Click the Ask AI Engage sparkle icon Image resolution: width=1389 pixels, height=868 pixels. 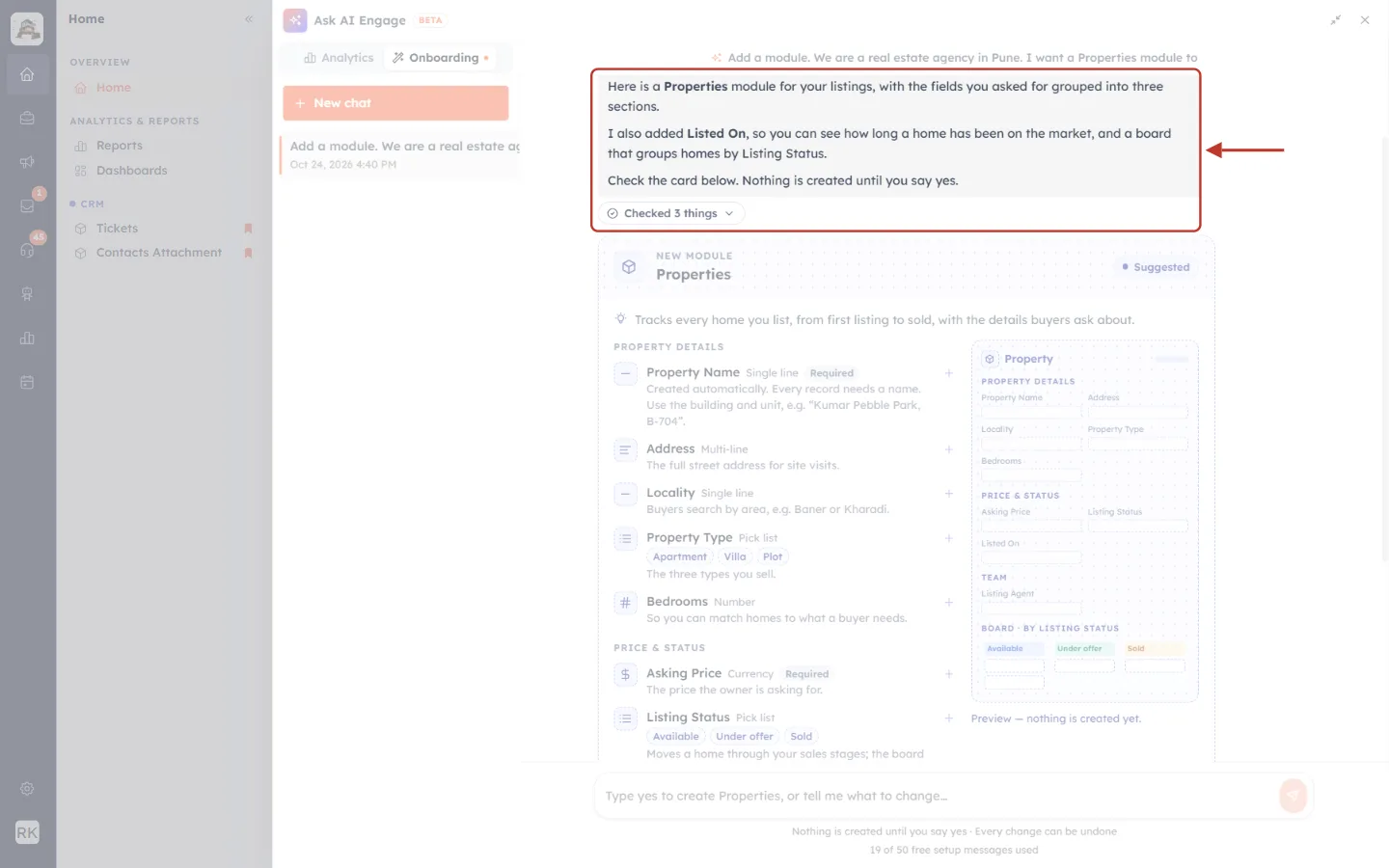coord(295,20)
